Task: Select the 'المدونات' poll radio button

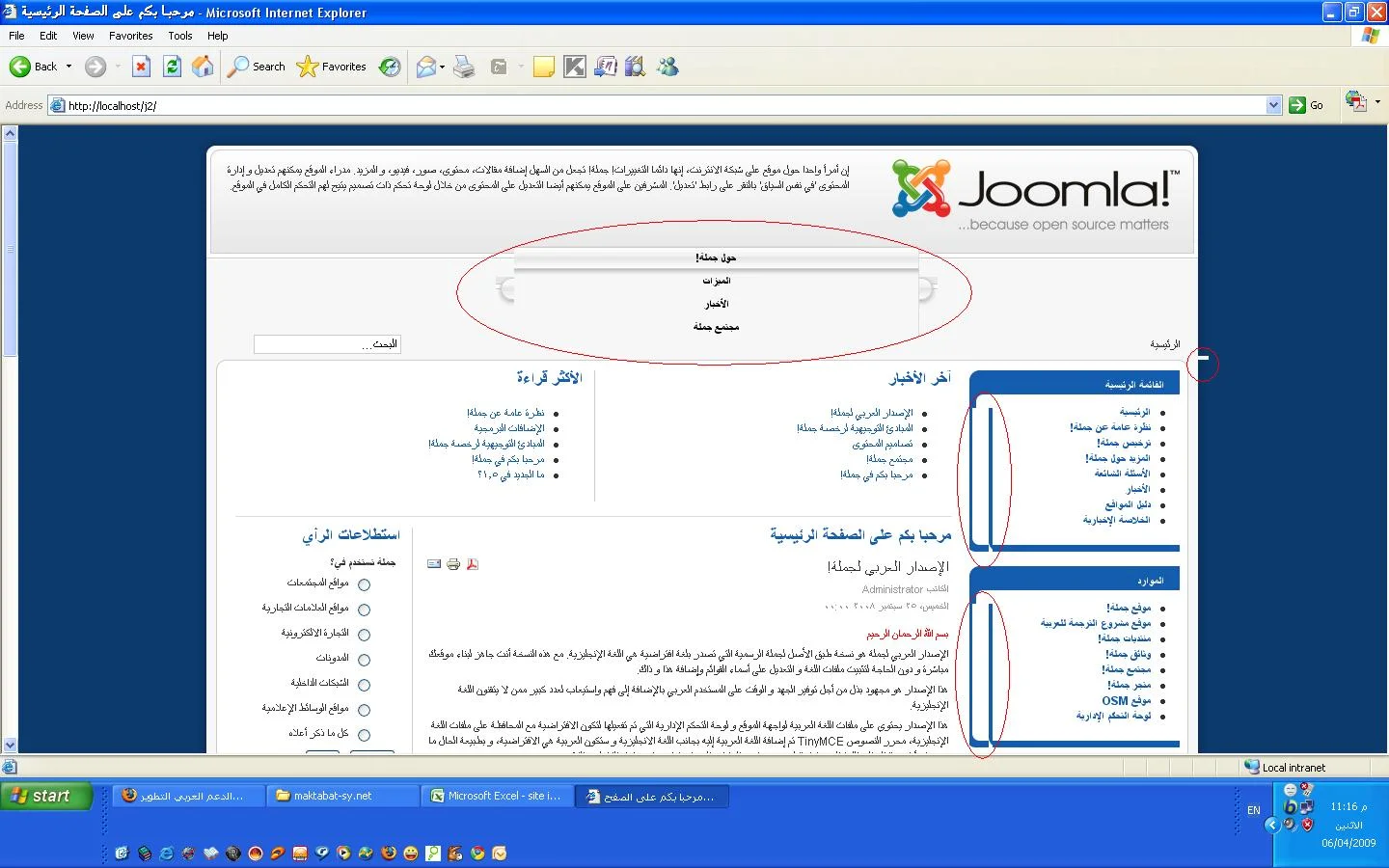Action: 364,660
